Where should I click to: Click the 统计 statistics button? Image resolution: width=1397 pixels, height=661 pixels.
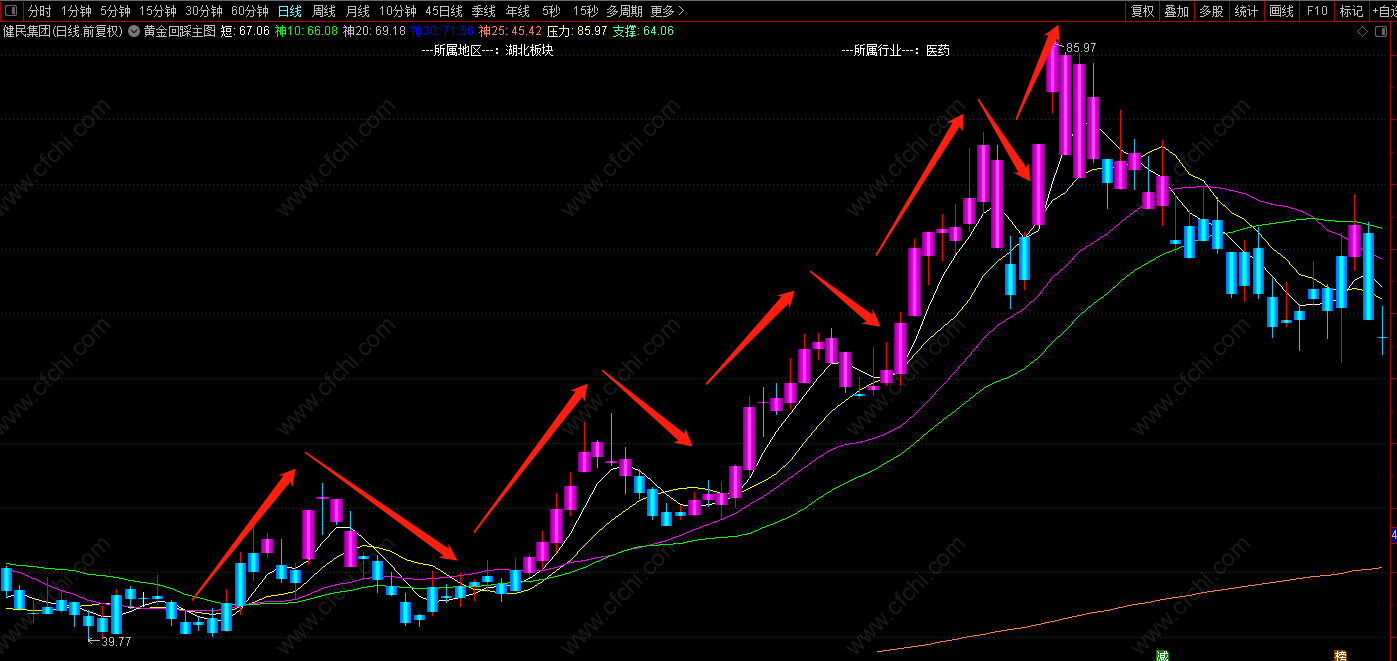(x=1246, y=11)
